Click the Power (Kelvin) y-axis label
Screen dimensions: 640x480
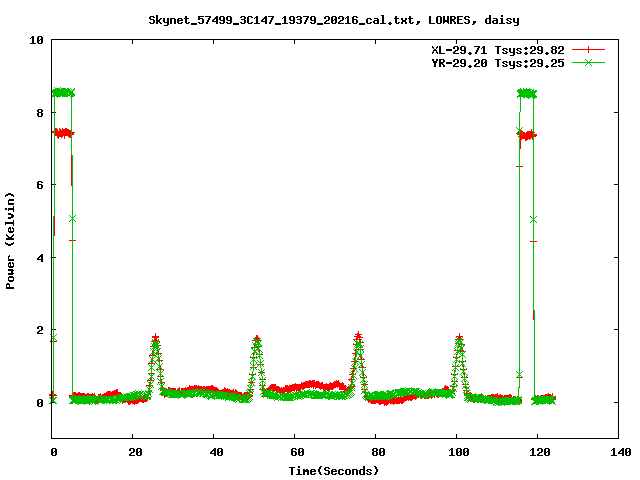[x=10, y=241]
